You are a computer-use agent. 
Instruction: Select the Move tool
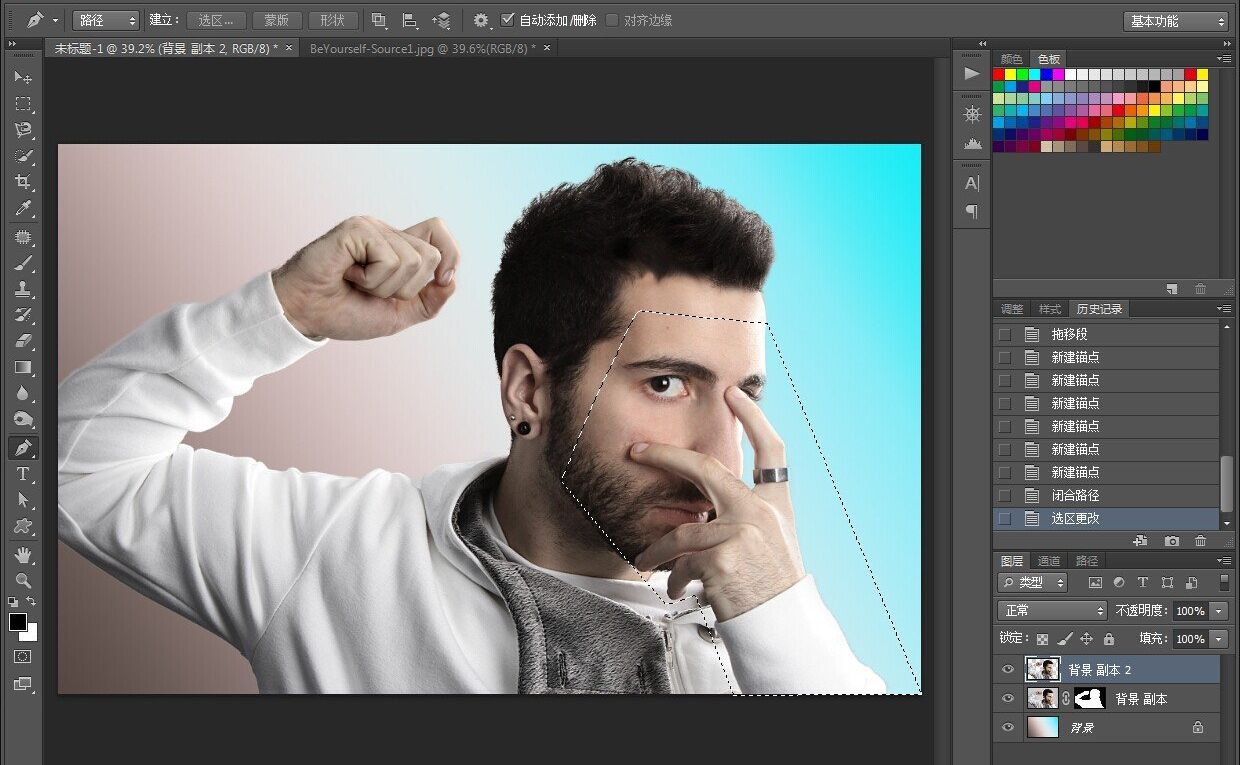(23, 77)
